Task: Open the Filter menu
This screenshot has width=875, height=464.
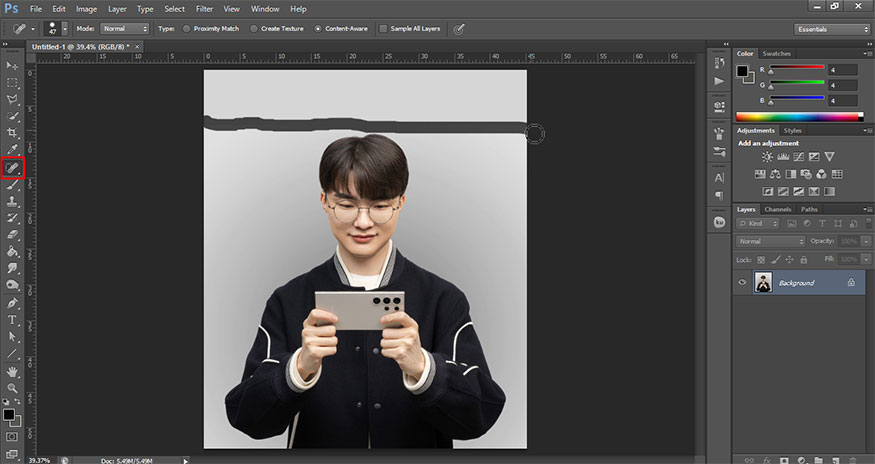Action: pos(204,9)
